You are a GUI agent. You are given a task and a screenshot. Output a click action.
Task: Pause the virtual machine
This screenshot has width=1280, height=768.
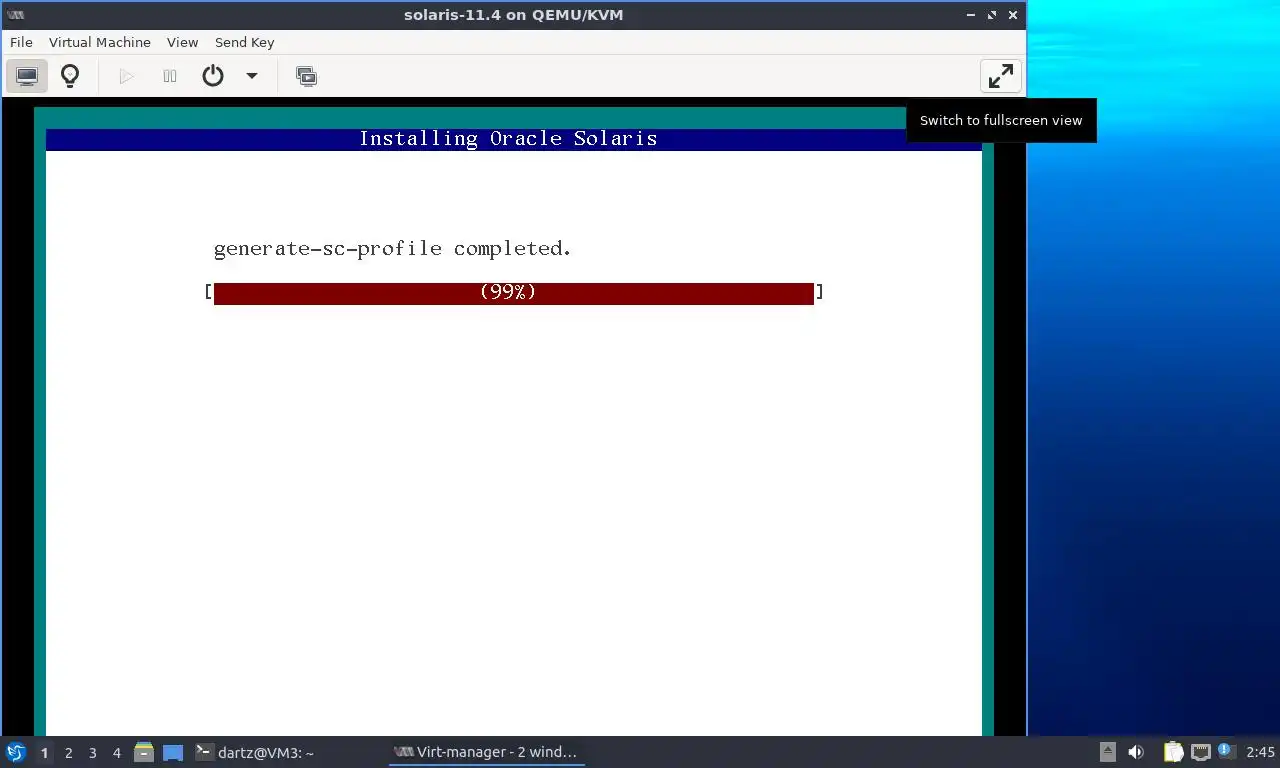tap(170, 76)
